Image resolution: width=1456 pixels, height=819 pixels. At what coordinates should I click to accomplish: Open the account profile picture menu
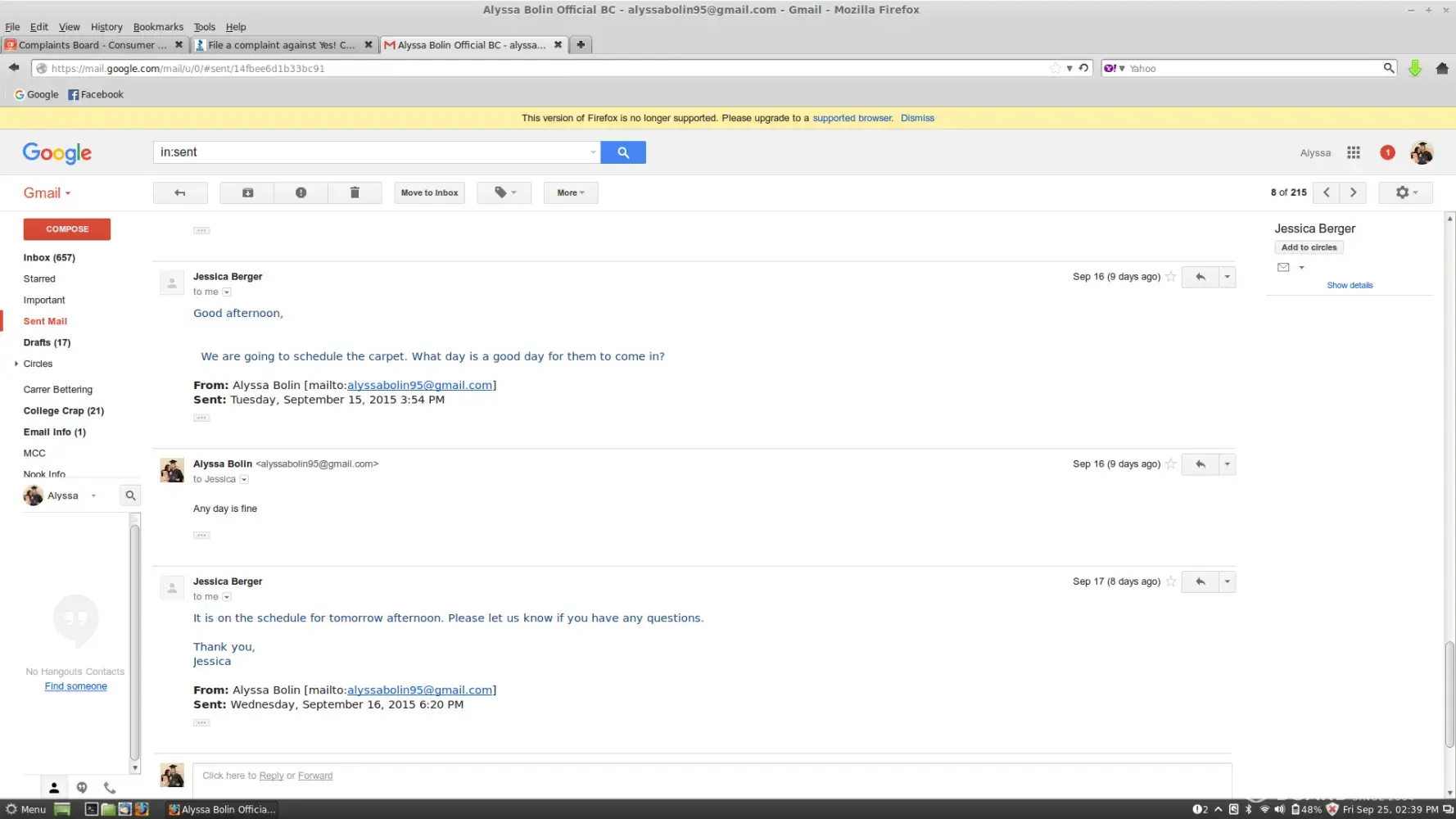tap(1422, 152)
